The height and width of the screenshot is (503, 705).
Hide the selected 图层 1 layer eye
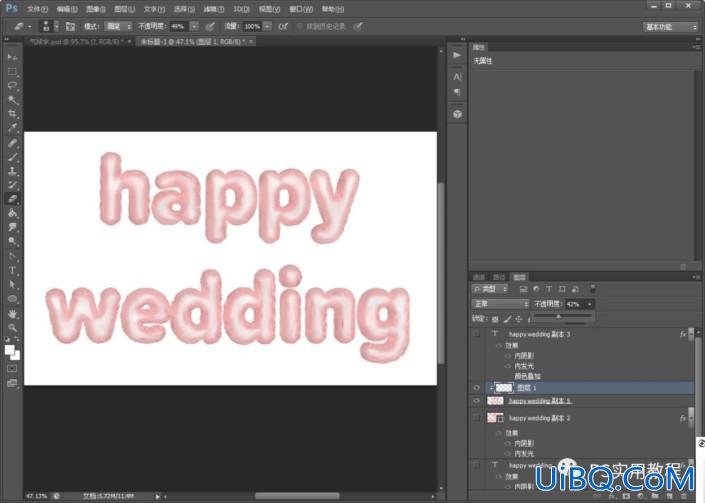coord(477,387)
